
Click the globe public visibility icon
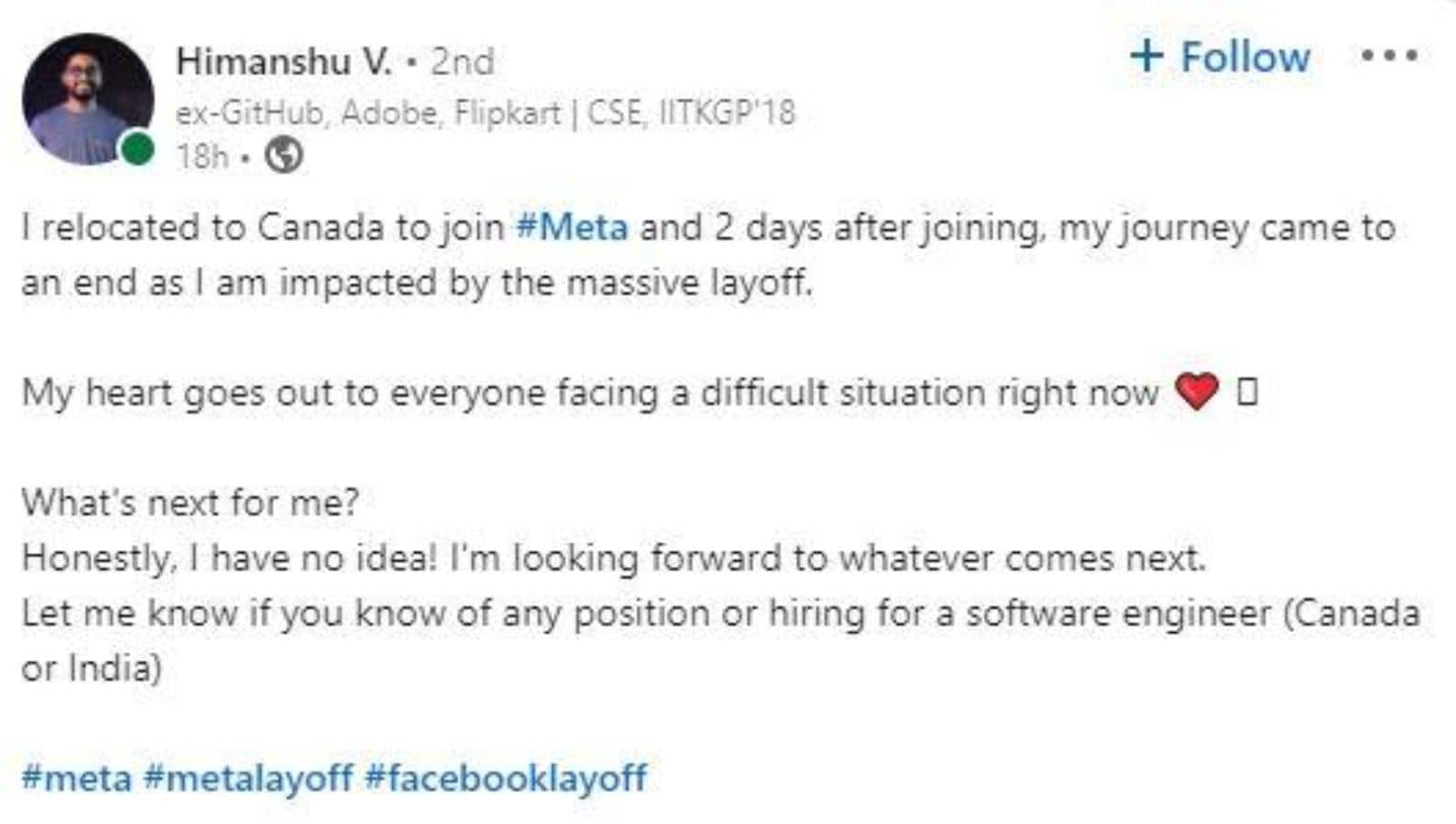pos(284,156)
